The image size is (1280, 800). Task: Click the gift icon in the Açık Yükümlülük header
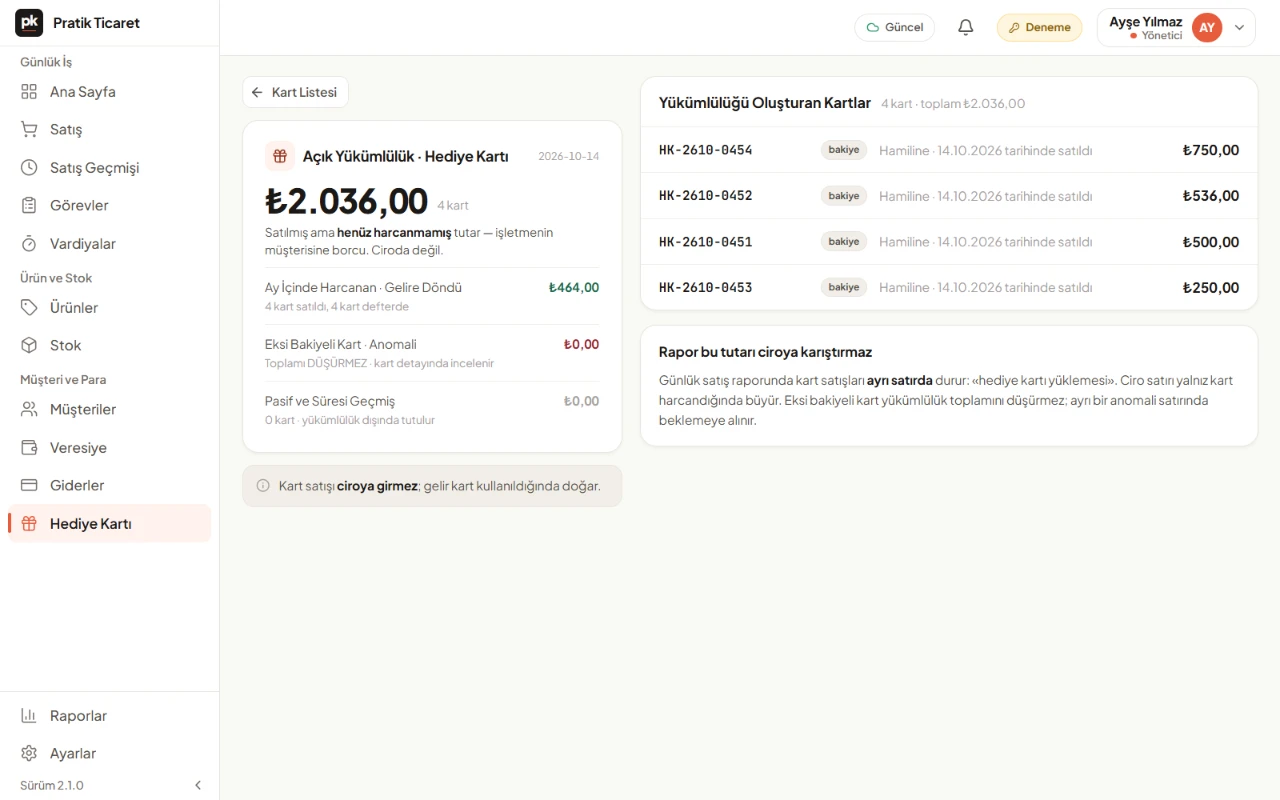tap(280, 156)
